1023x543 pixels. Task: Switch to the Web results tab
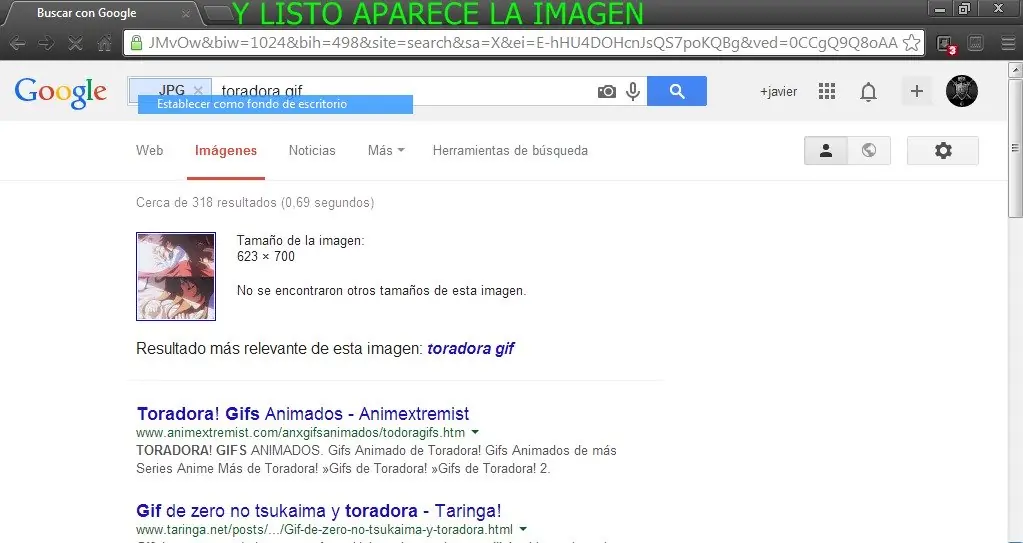(149, 151)
